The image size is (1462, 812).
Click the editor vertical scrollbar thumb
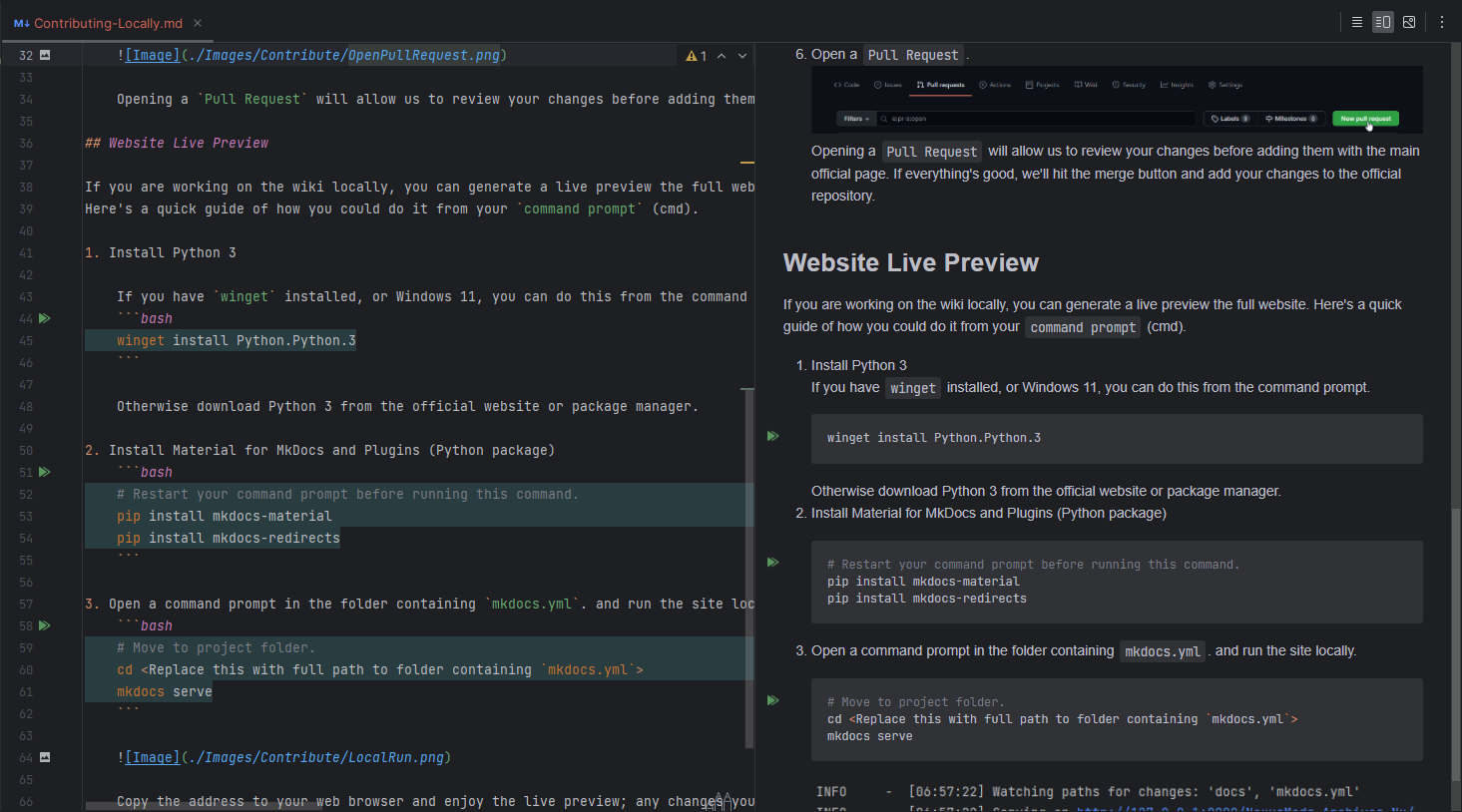pyautogui.click(x=748, y=568)
